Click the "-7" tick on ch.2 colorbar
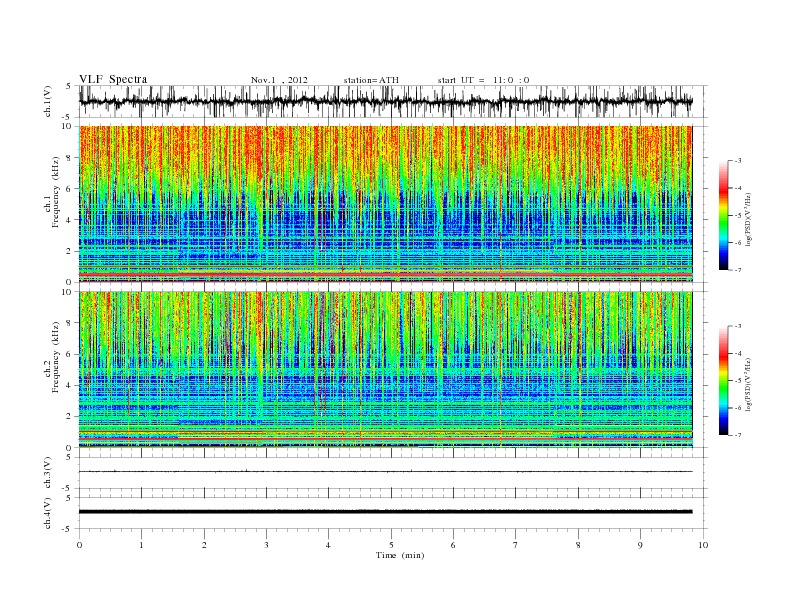The height and width of the screenshot is (612, 792). pos(738,435)
